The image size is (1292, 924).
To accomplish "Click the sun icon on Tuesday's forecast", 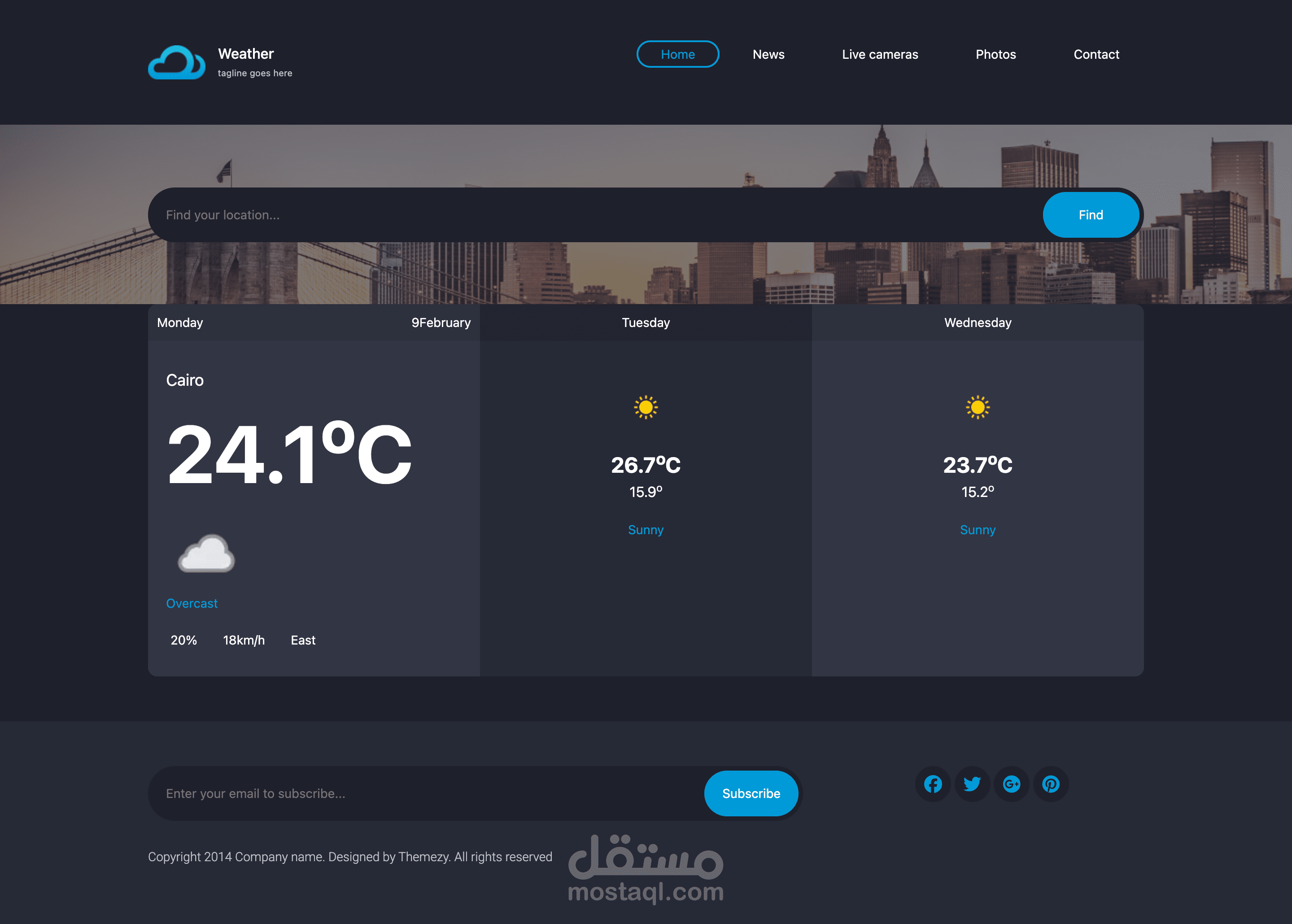I will click(646, 407).
